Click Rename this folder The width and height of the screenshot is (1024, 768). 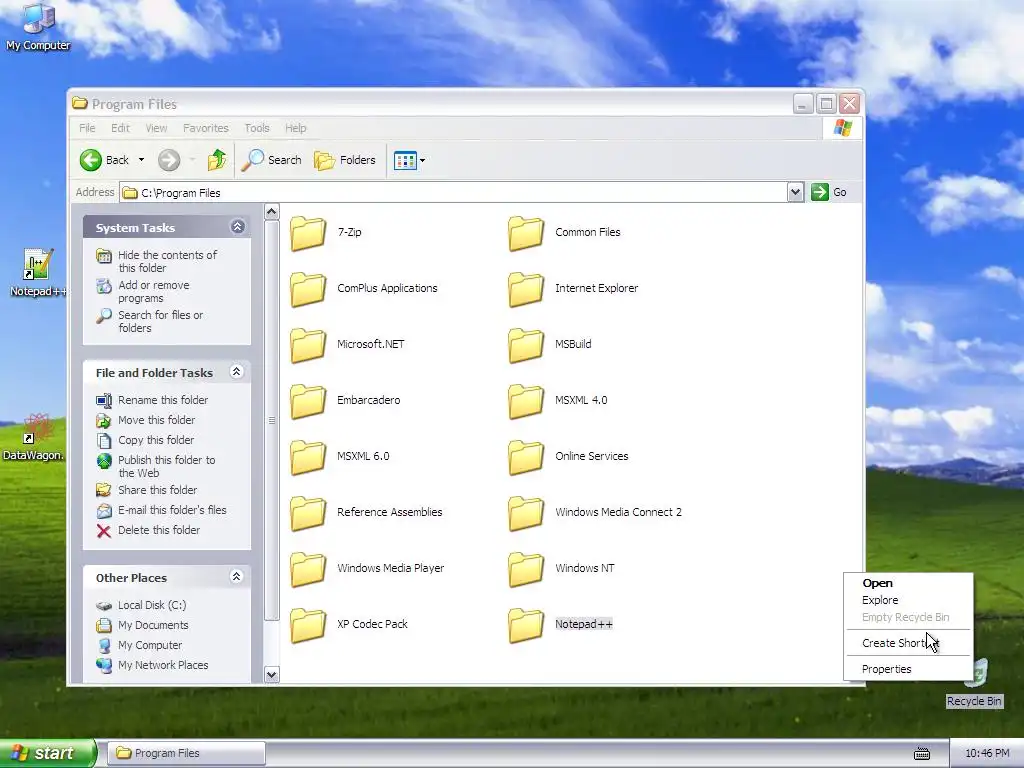tap(163, 400)
